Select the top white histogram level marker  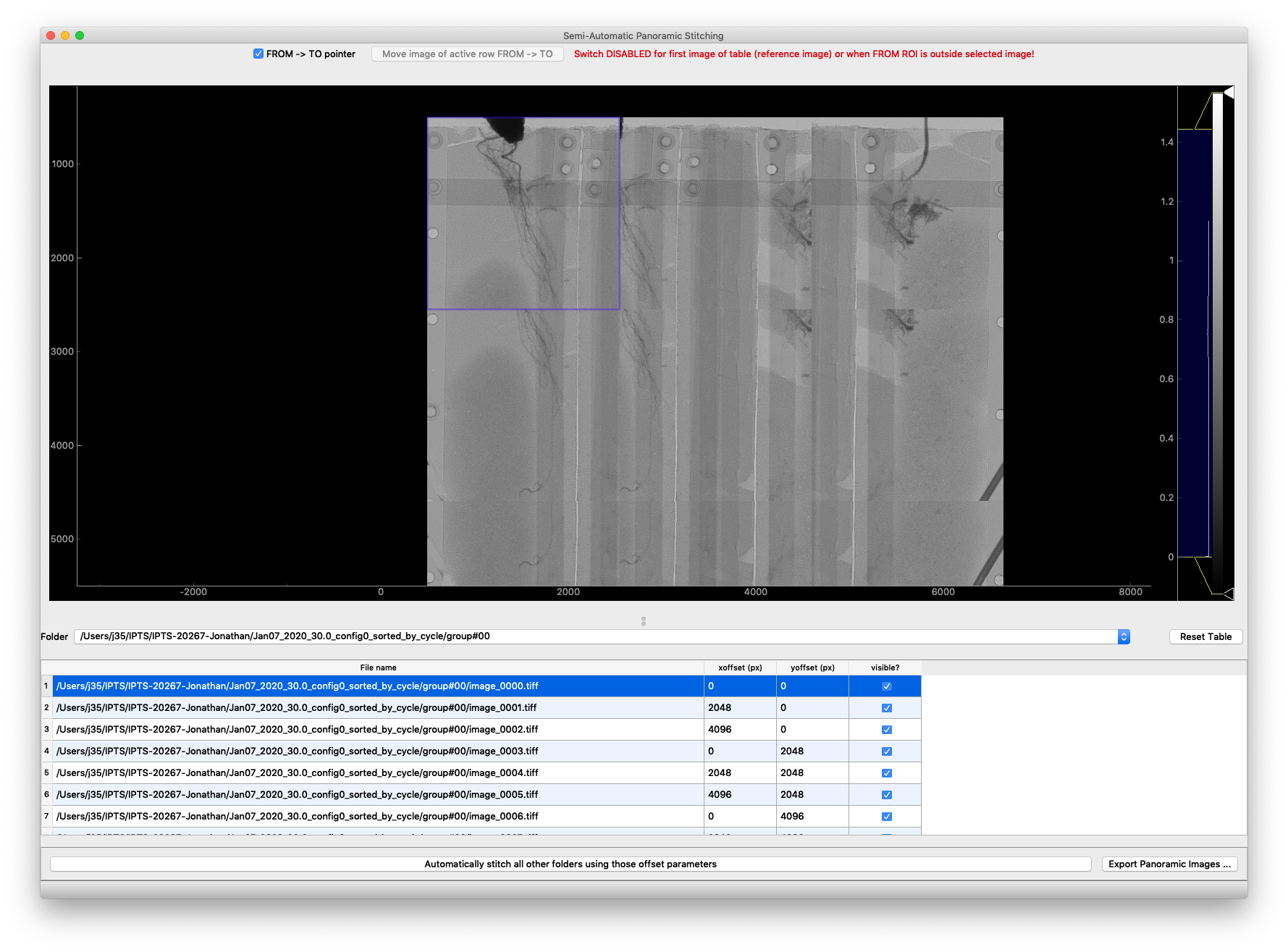click(1228, 93)
